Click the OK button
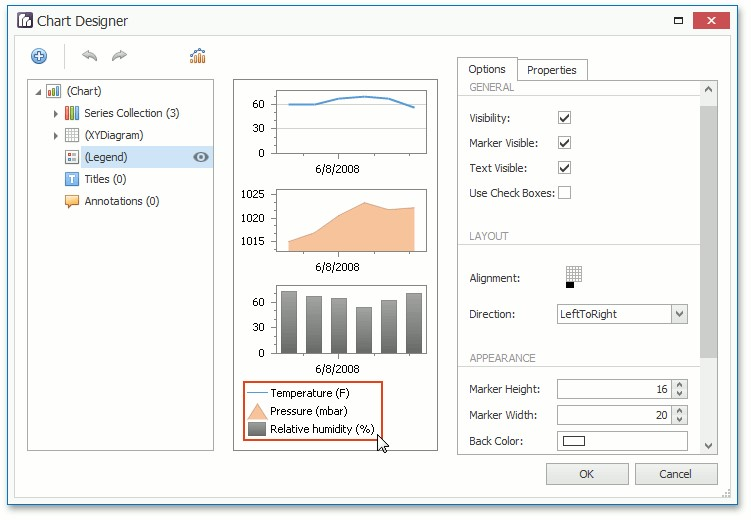Screen dimensions: 751x520 coord(587,474)
